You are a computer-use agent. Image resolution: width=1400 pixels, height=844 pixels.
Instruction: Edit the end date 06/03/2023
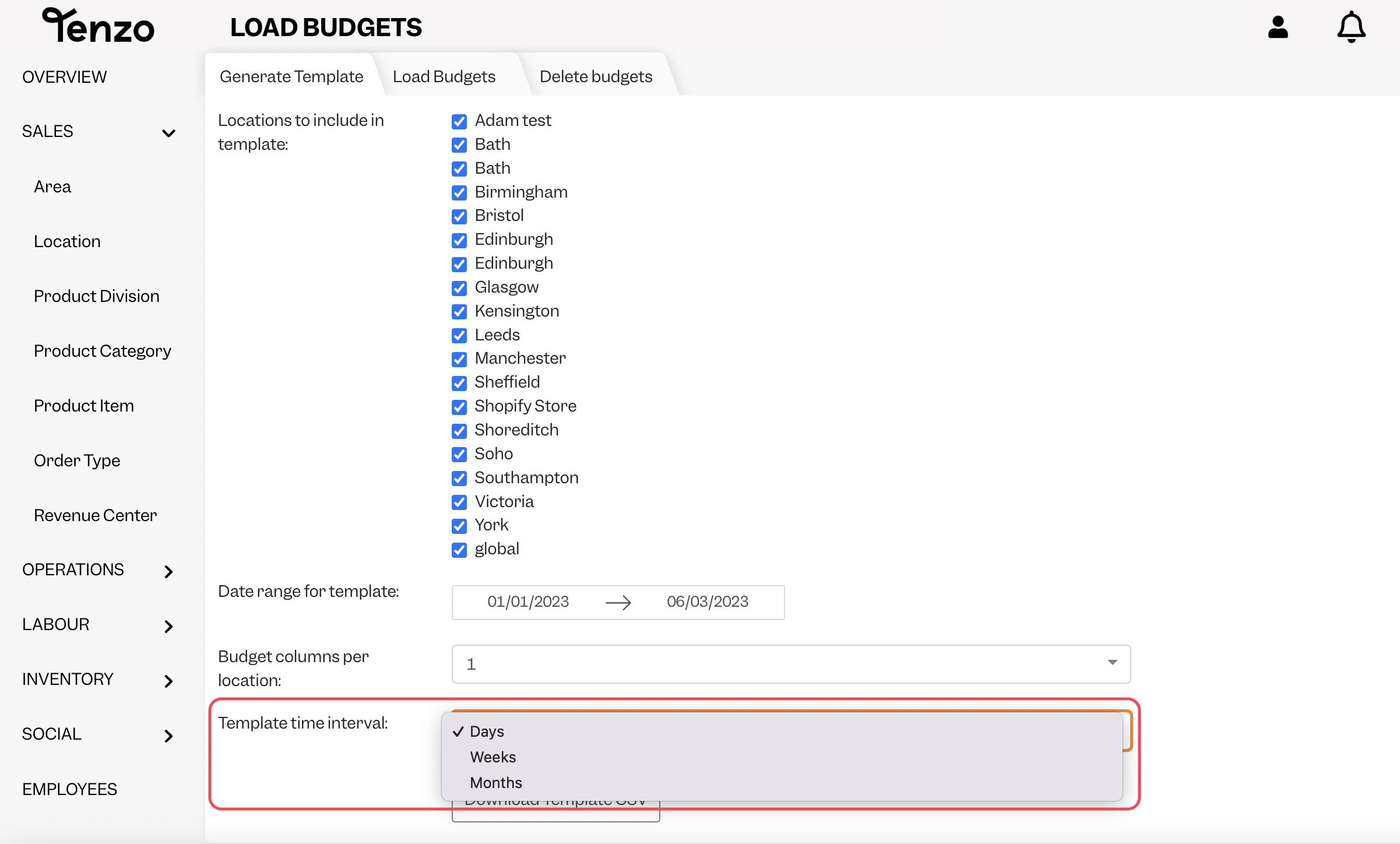[708, 602]
